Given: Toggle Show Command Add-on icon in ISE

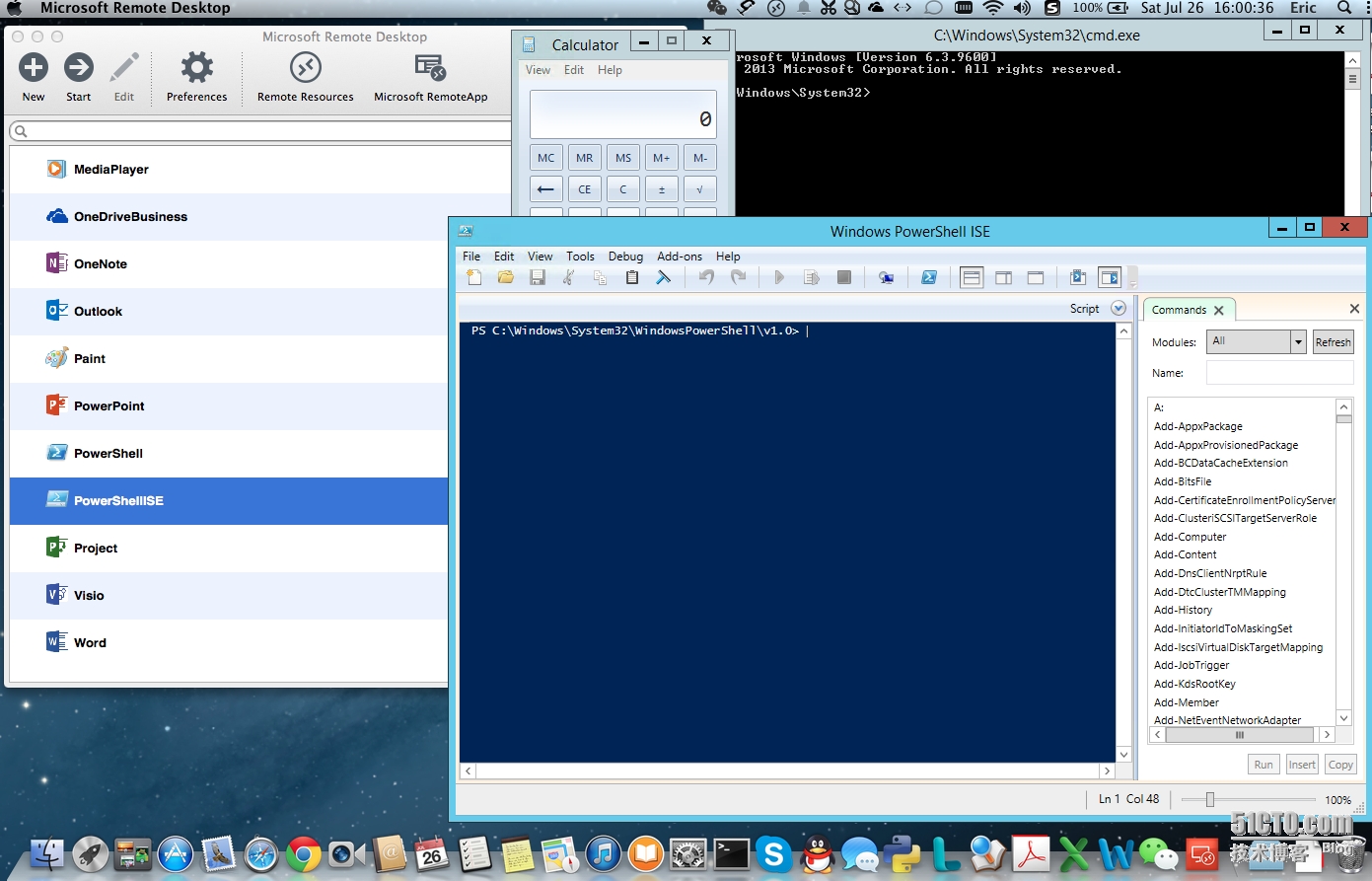Looking at the screenshot, I should (x=1110, y=278).
